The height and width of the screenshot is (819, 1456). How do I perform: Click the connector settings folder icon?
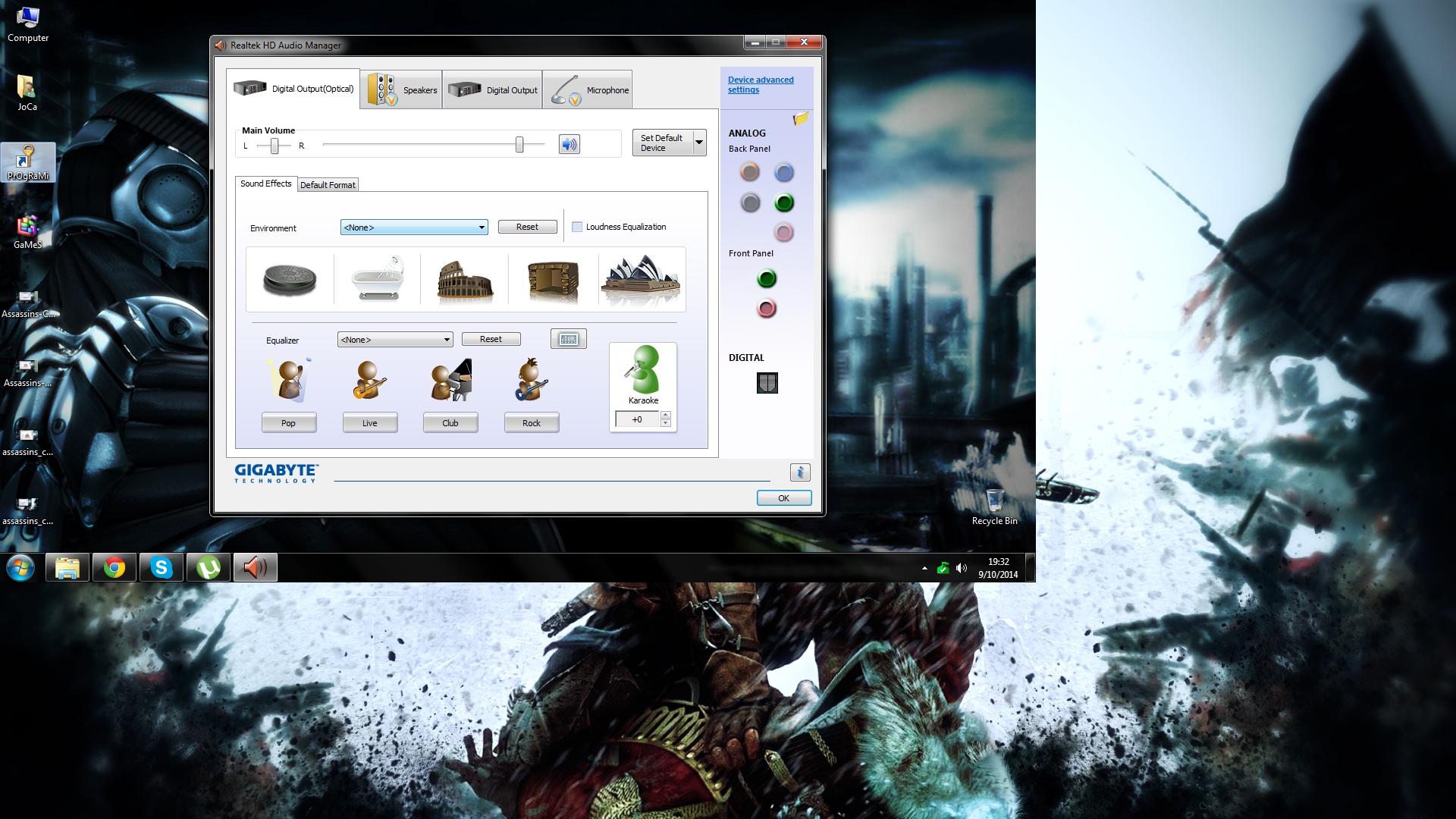[x=801, y=119]
